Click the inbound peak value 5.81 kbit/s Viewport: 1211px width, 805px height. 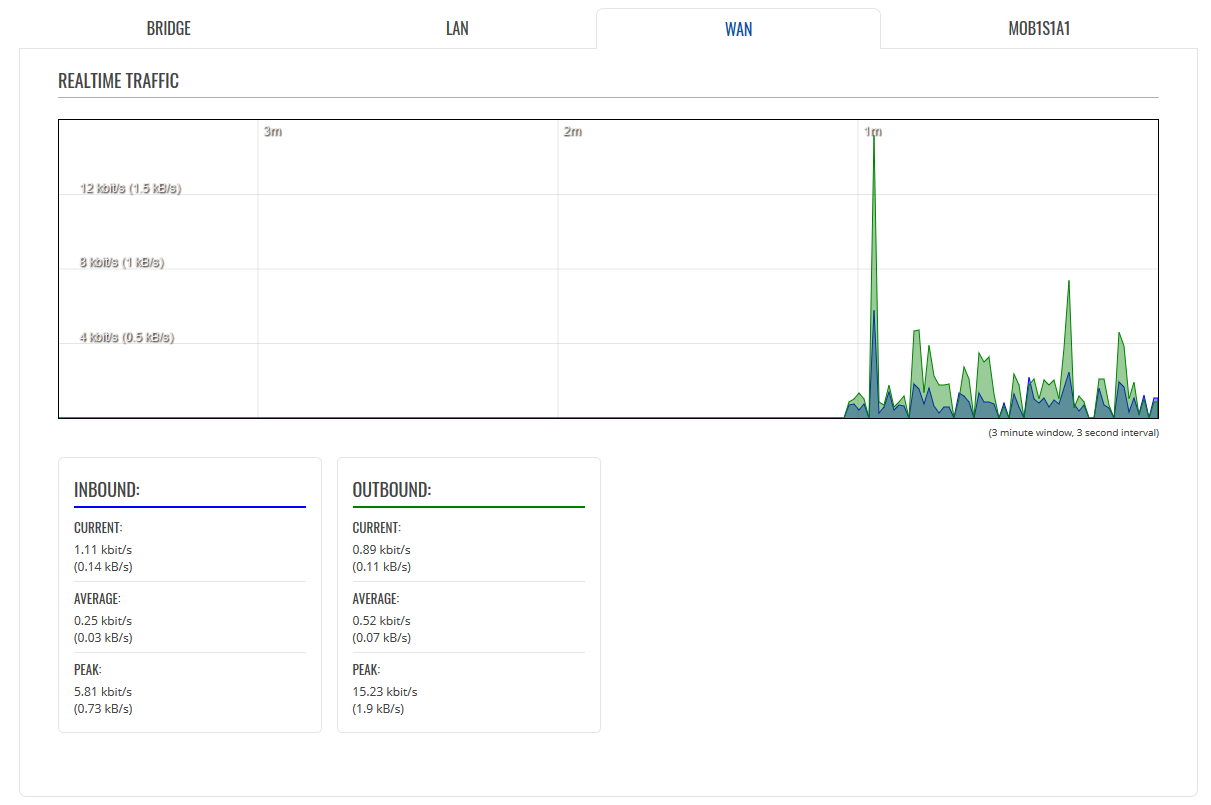(x=103, y=692)
